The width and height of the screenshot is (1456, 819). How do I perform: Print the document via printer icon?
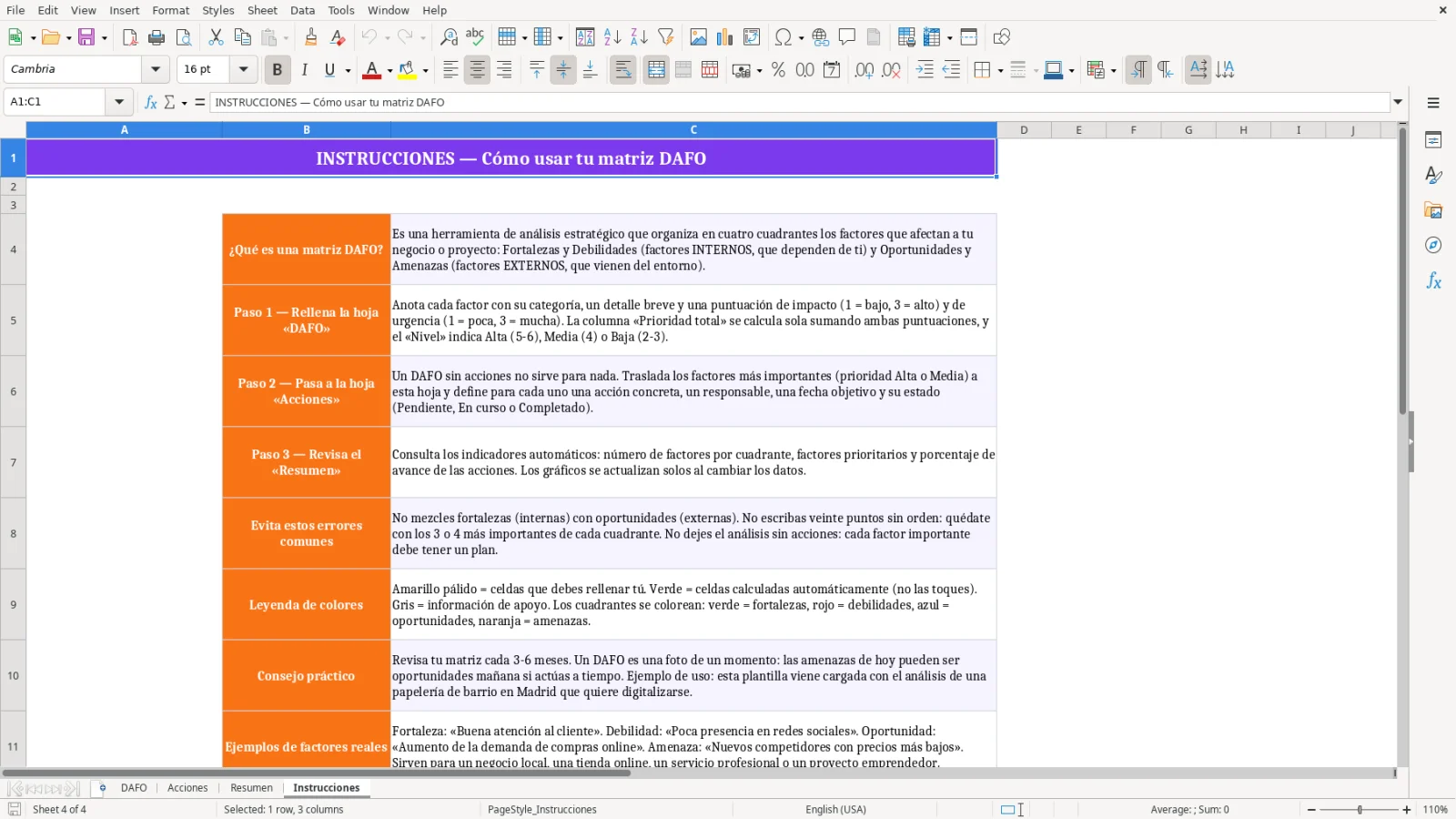[x=157, y=37]
